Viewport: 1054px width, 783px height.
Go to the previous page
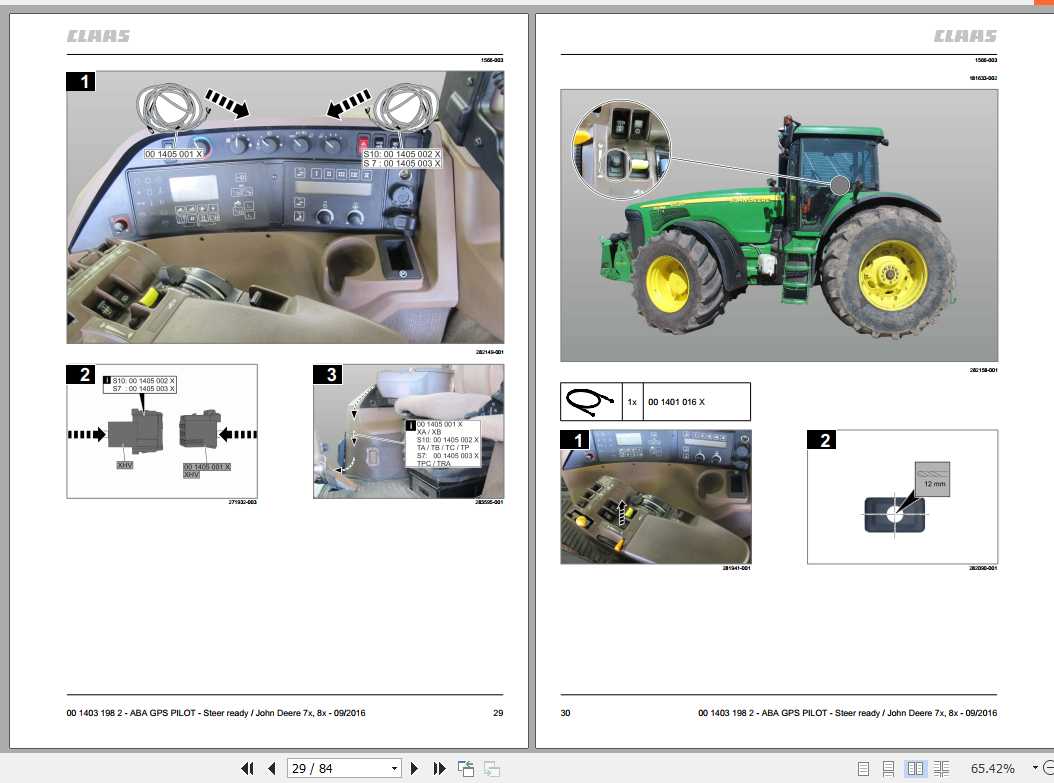[272, 768]
